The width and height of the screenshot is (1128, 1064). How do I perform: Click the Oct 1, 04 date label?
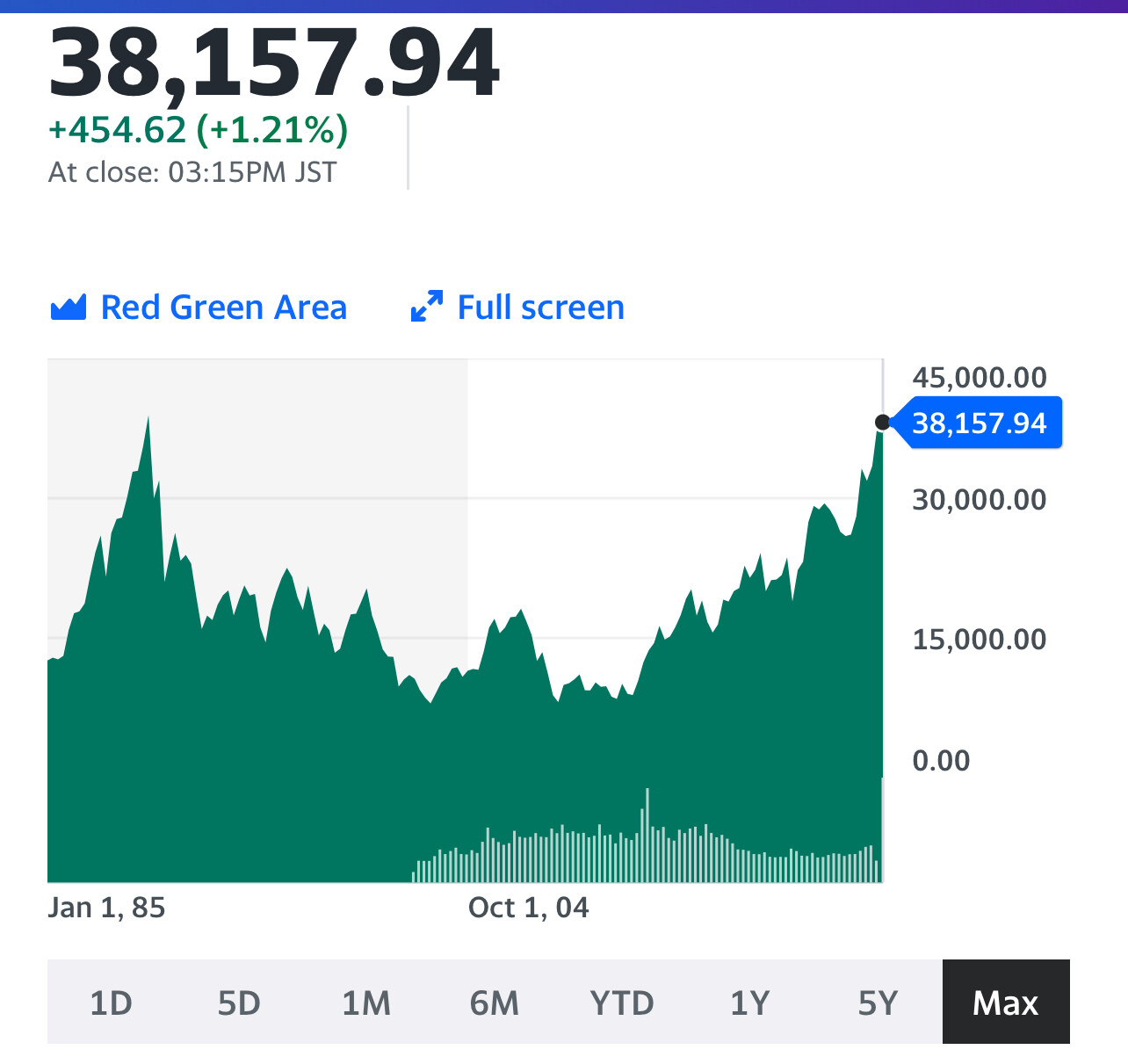pos(528,908)
